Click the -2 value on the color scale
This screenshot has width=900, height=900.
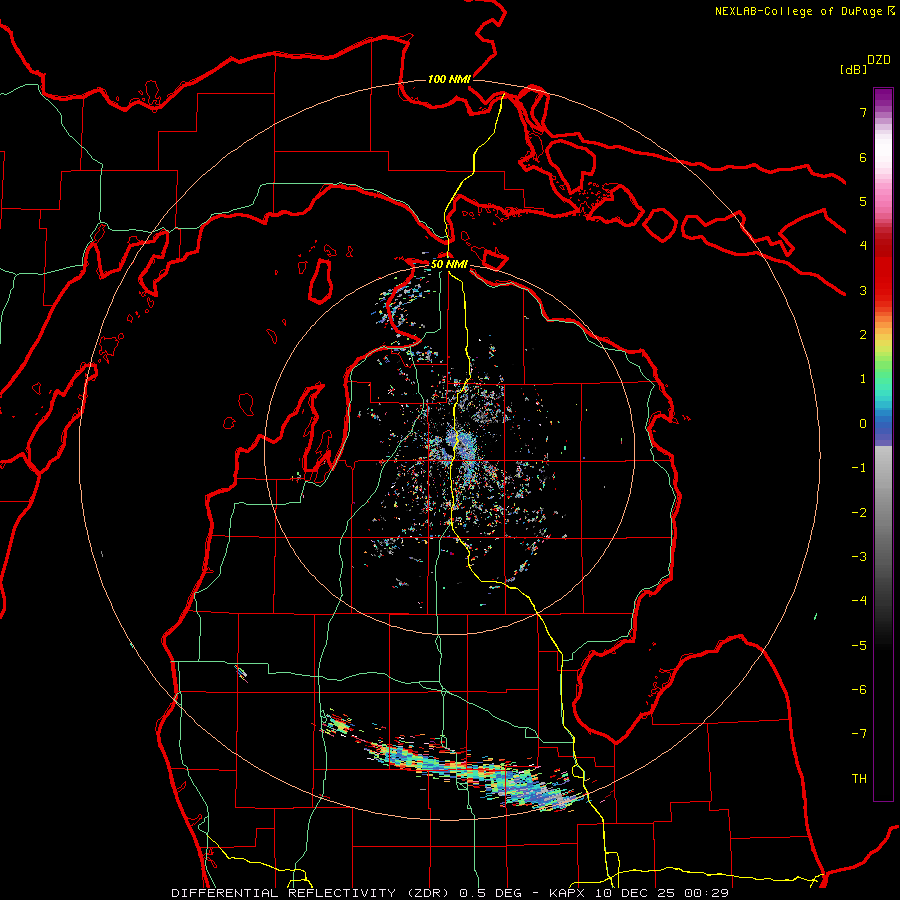tap(859, 513)
